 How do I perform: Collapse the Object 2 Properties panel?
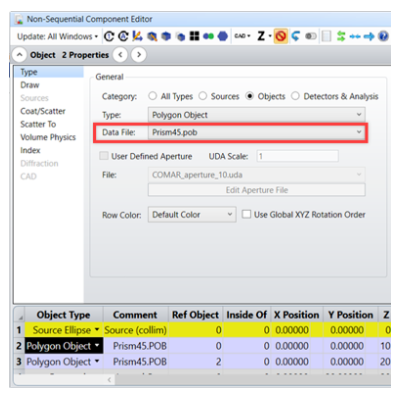click(x=19, y=55)
